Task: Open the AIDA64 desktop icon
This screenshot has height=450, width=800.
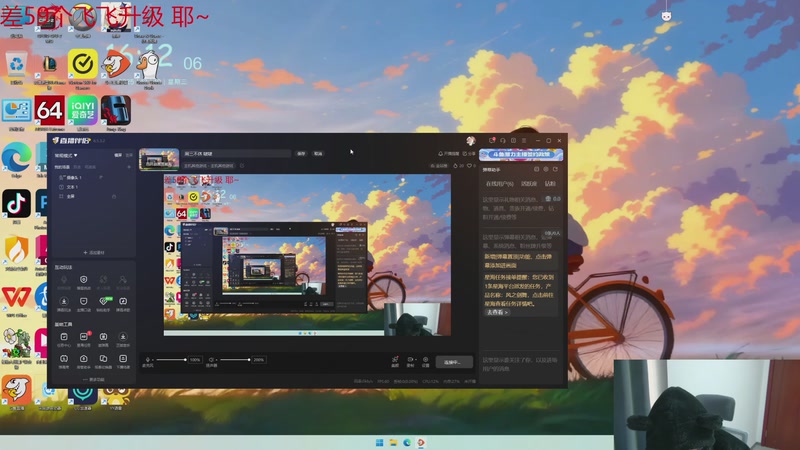Action: point(49,113)
